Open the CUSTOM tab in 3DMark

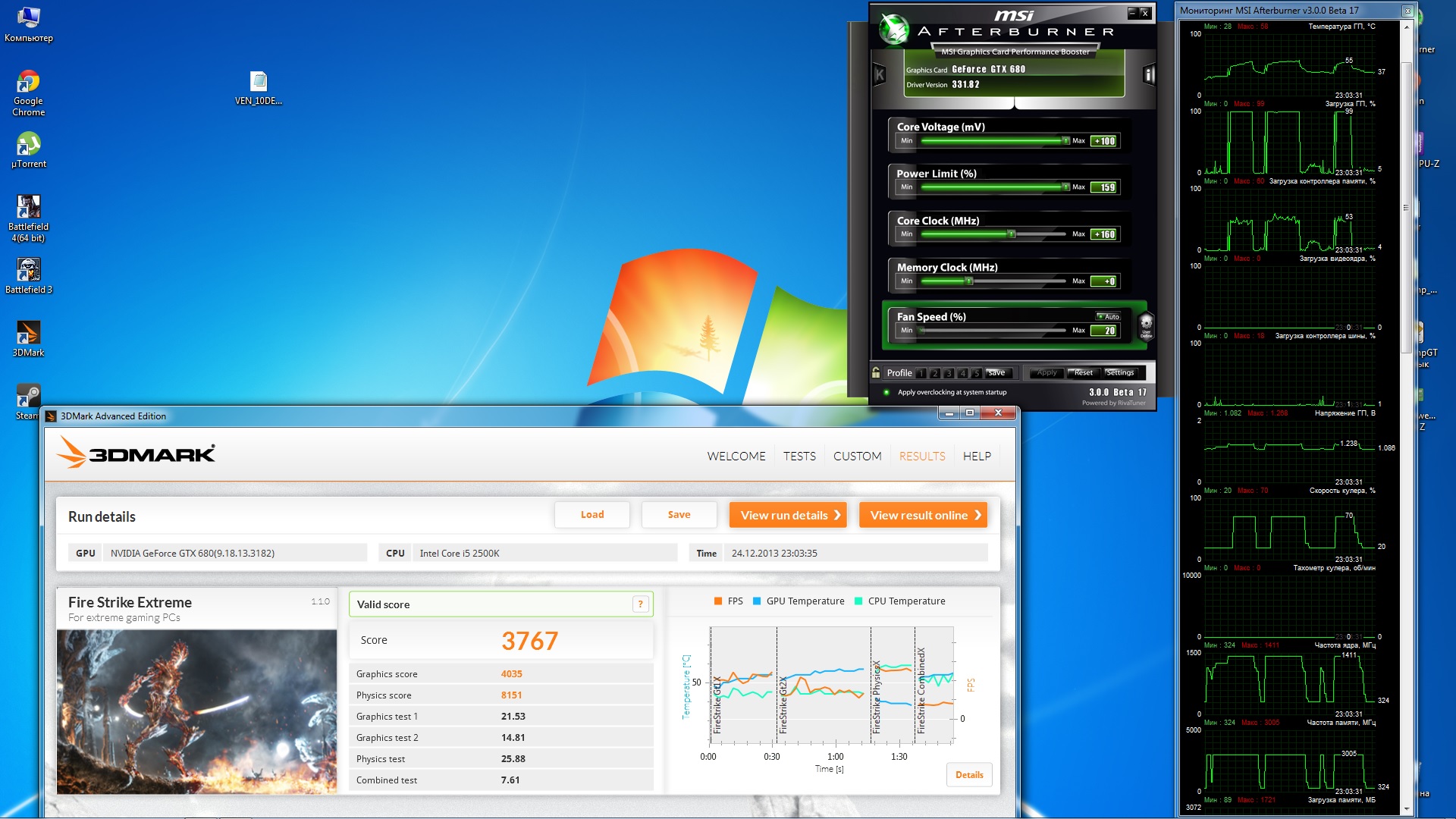(x=857, y=456)
